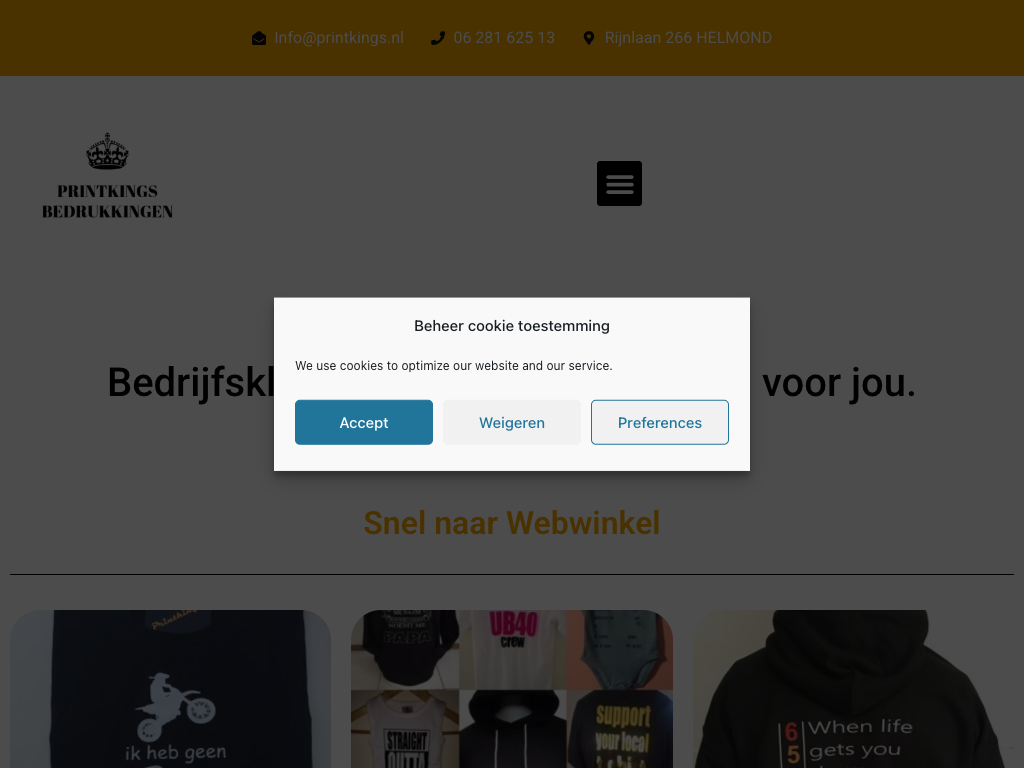Open the hamburger menu button
1024x768 pixels.
[619, 184]
